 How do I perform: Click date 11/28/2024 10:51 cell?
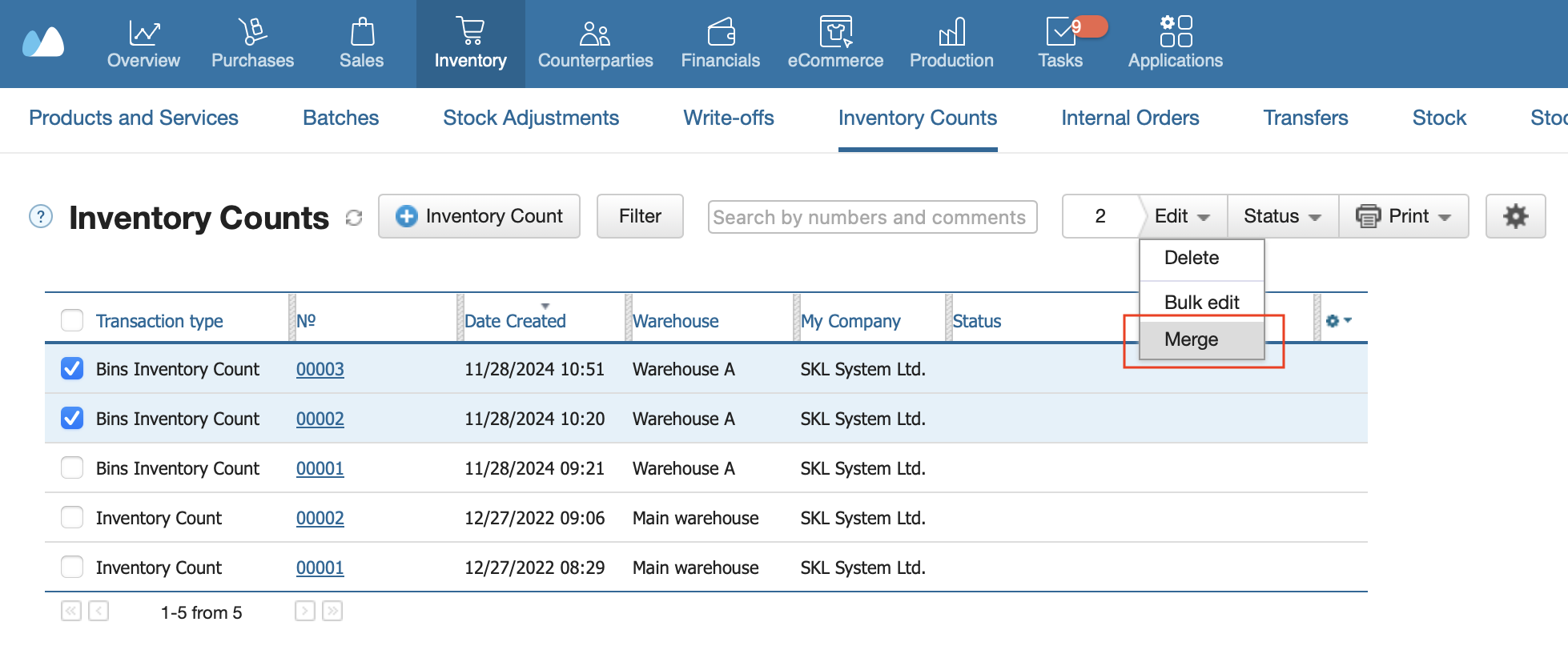point(534,369)
